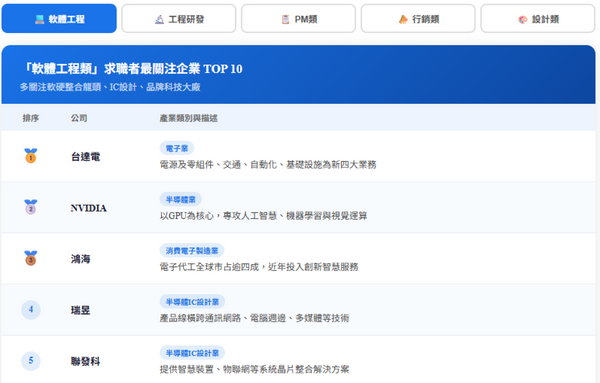The image size is (600, 383).
Task: Click the palette icon in 設計類 tab
Action: (523, 19)
